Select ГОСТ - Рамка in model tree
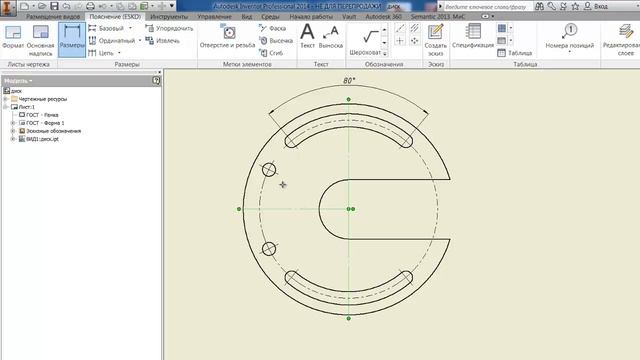Screen dimensions: 640x360 point(39,115)
